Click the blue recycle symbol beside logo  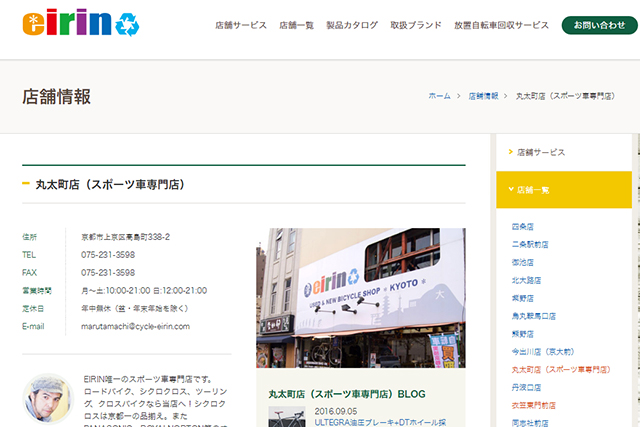126,24
